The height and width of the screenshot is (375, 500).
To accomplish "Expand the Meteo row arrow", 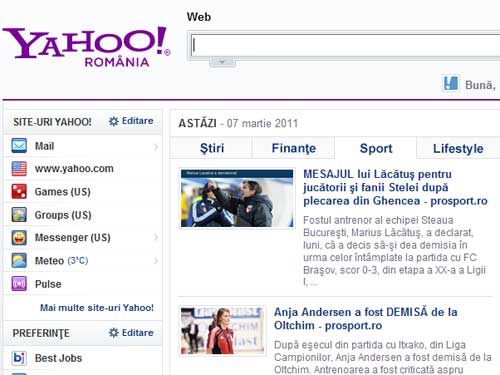I will click(x=156, y=261).
